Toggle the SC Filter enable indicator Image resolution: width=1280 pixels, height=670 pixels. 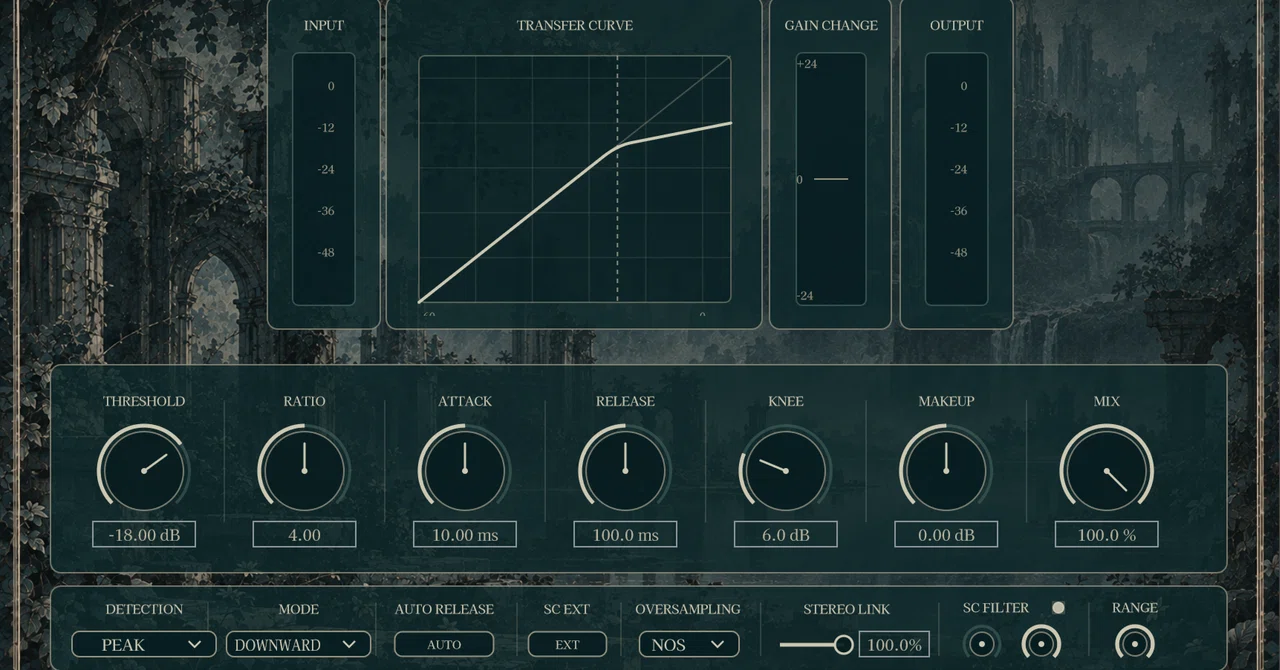point(1058,607)
